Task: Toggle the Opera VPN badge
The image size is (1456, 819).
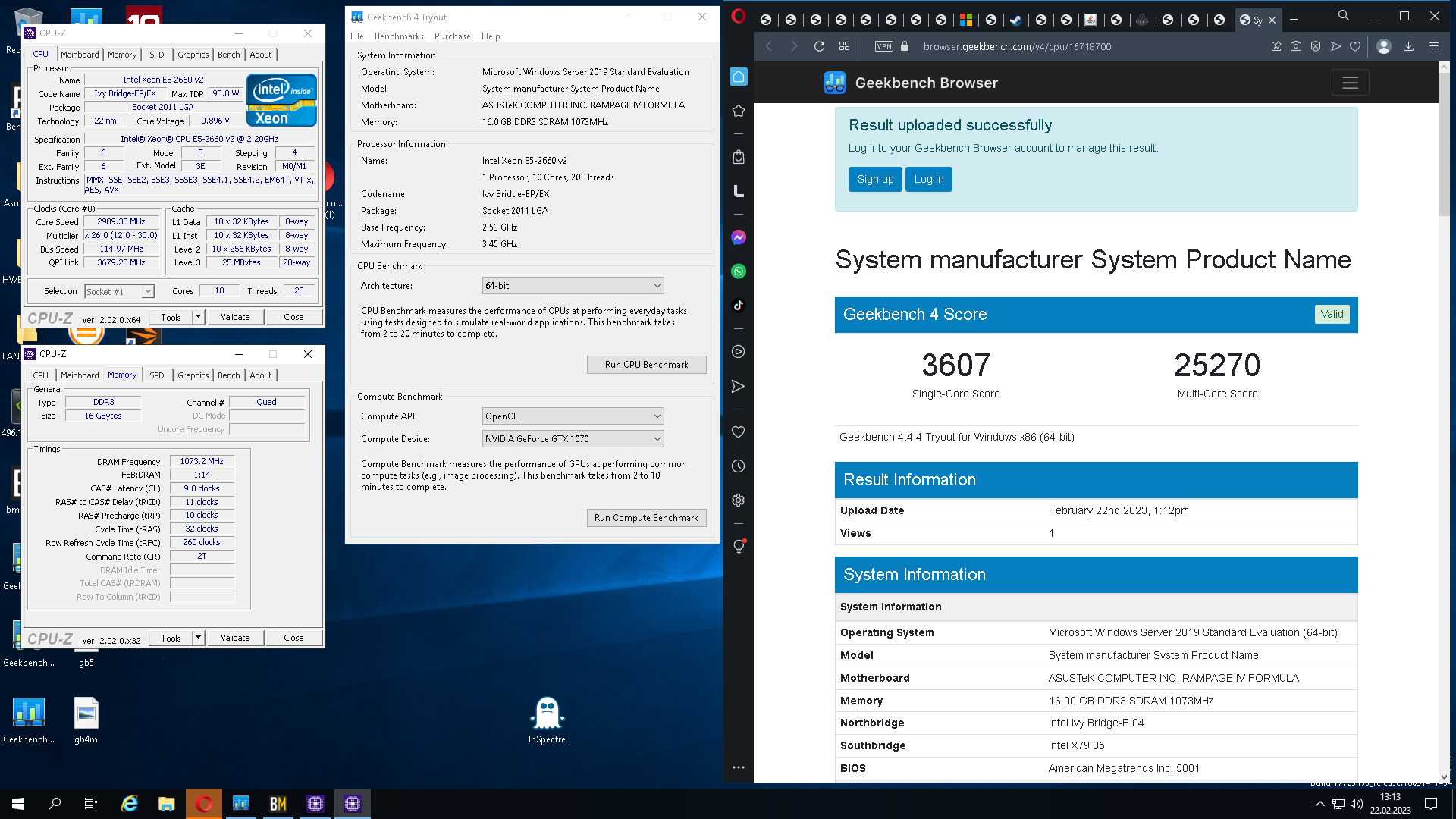Action: 884,46
